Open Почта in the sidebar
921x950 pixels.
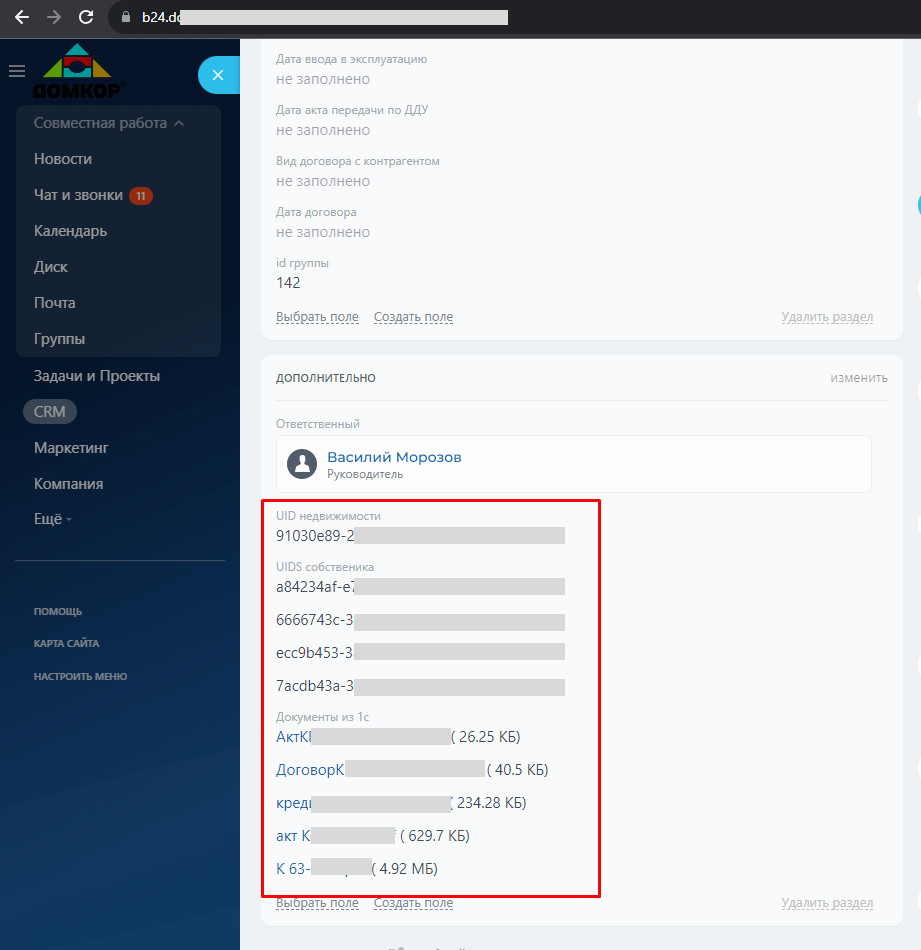click(x=55, y=303)
